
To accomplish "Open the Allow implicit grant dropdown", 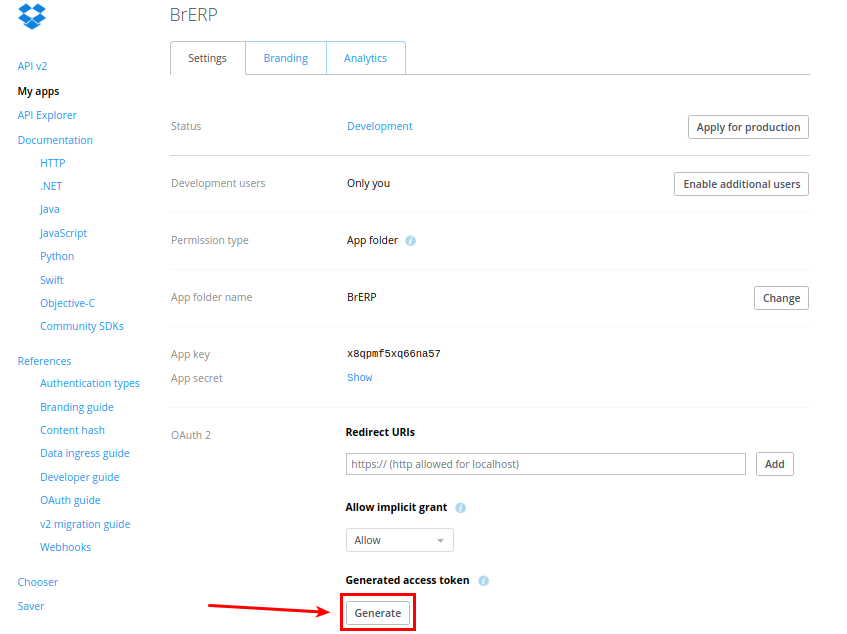I will [x=399, y=540].
